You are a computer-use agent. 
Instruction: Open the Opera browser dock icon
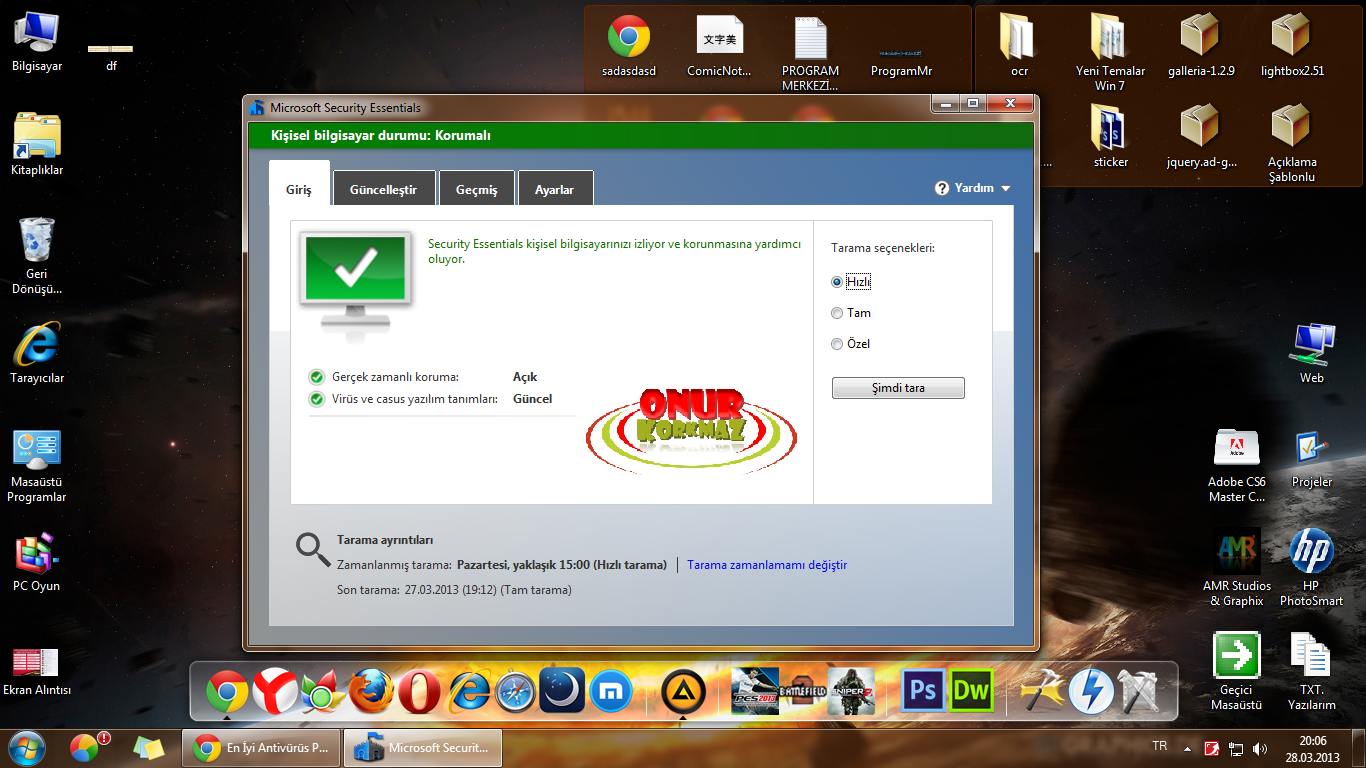[x=419, y=691]
